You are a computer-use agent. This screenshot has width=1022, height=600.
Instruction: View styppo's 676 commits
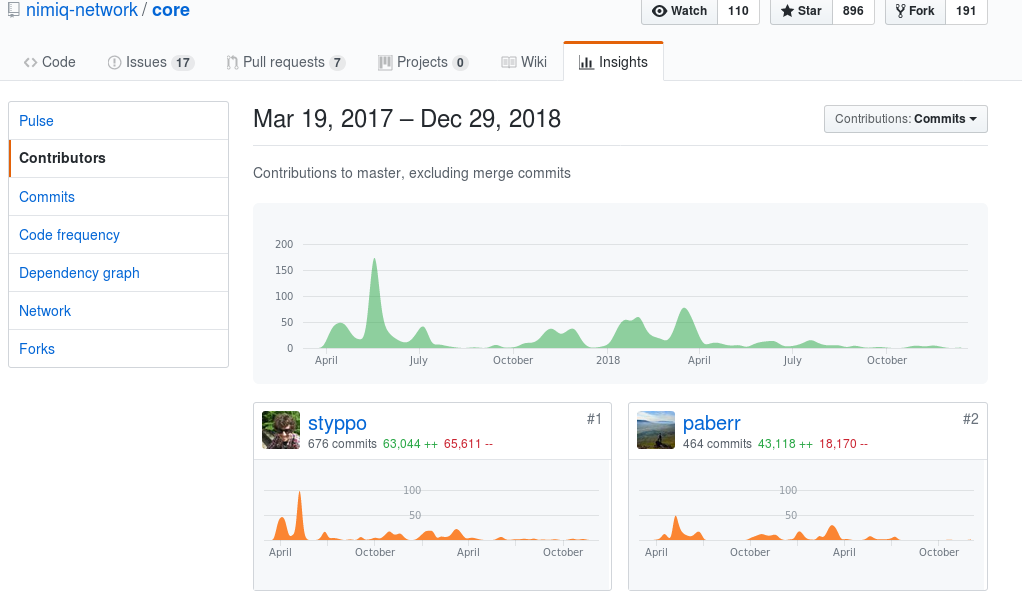point(342,444)
